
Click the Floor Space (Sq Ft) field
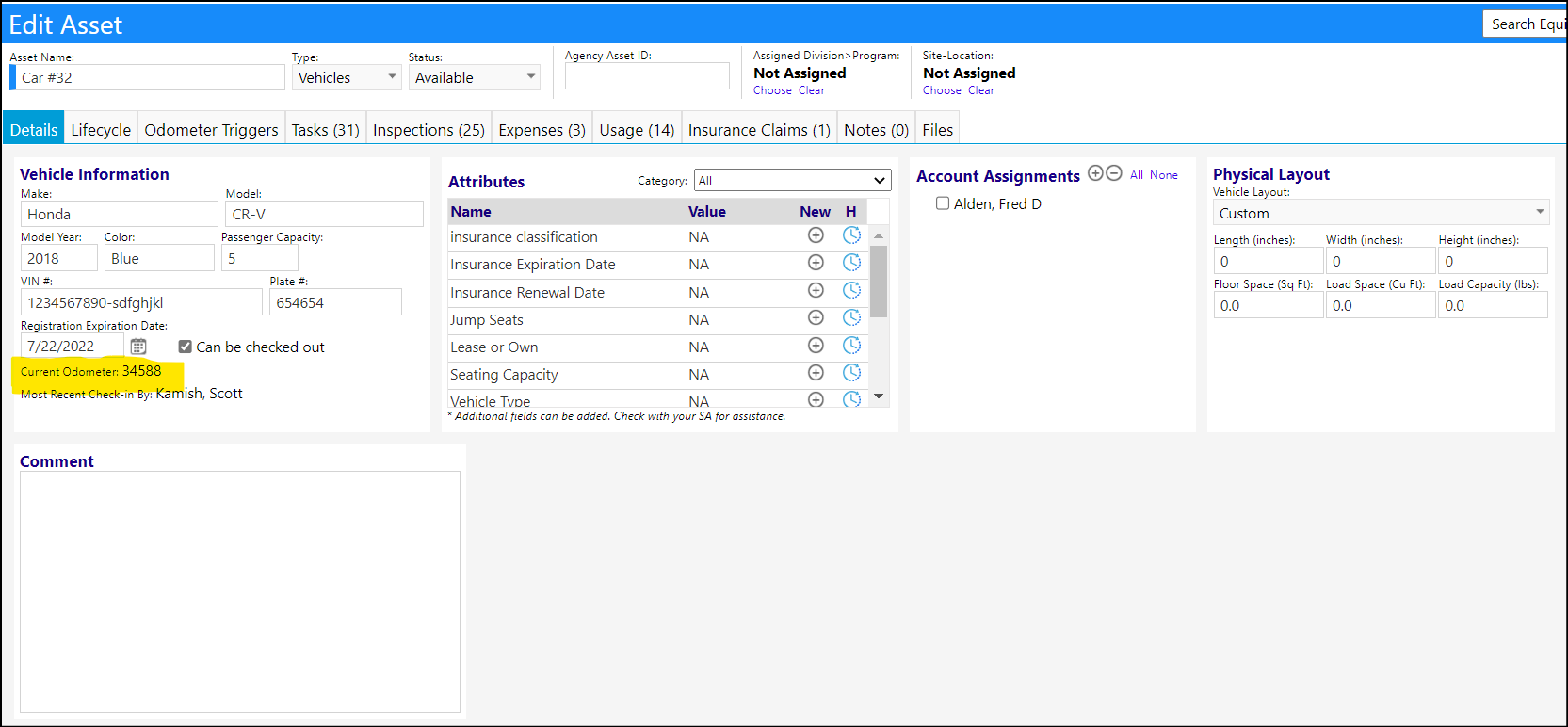coord(1269,305)
